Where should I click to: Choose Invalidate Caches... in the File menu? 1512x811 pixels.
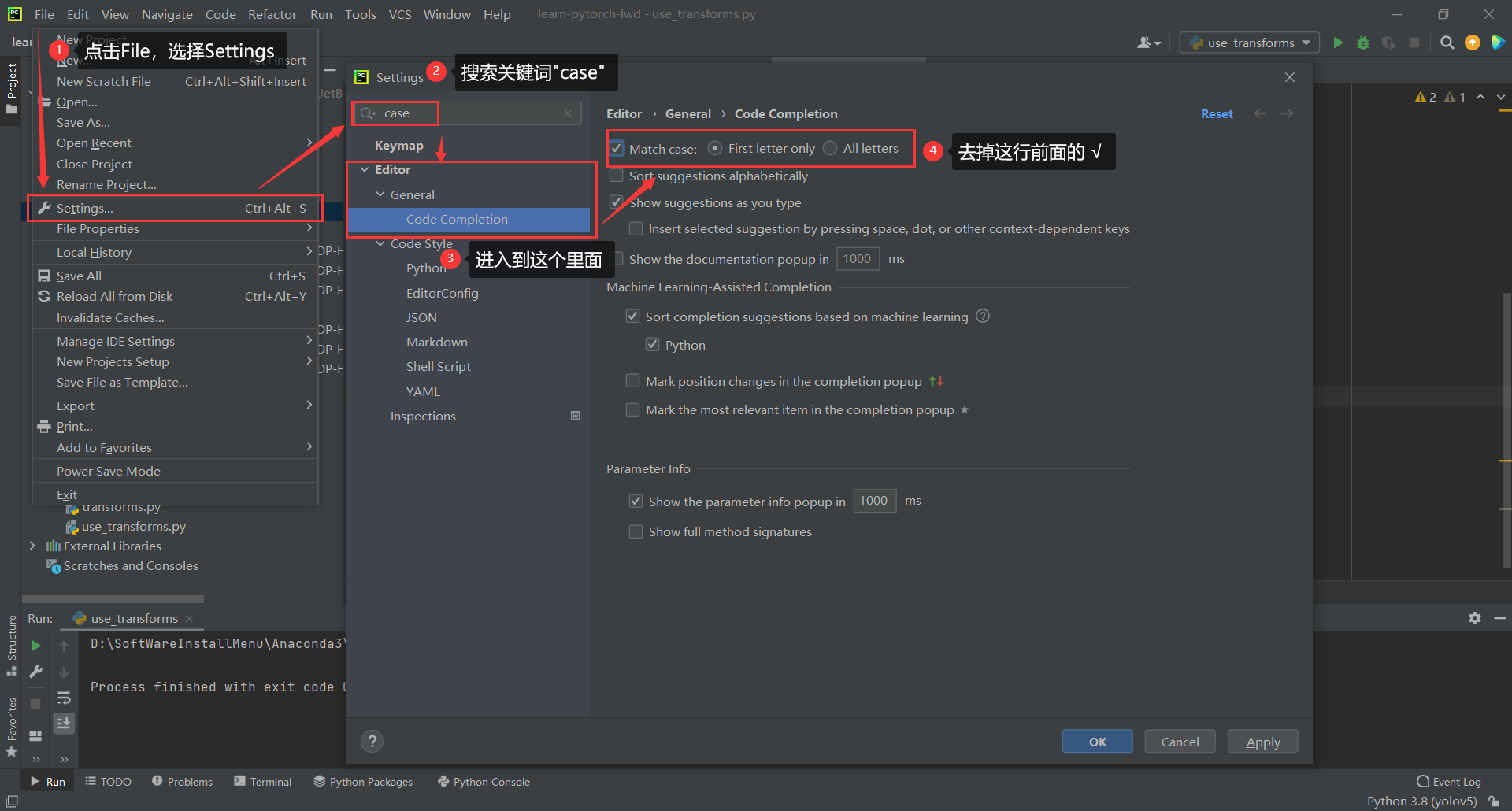[175, 317]
